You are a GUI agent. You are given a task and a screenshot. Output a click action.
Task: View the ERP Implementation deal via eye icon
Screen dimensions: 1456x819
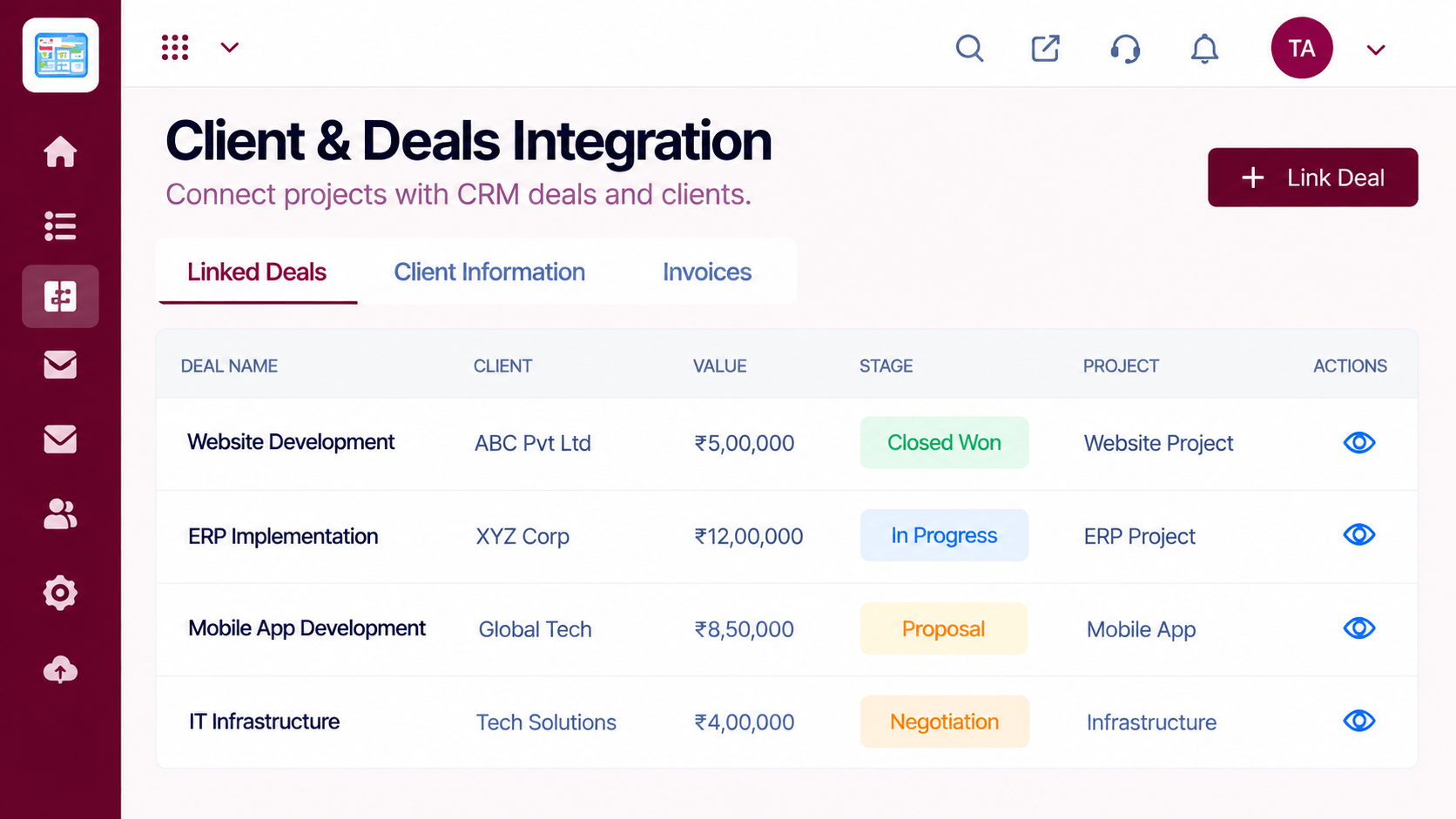point(1358,534)
